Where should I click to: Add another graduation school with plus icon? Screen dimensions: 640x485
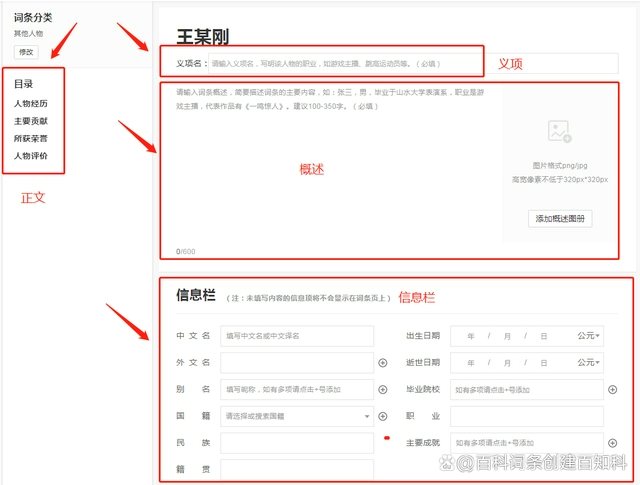612,389
